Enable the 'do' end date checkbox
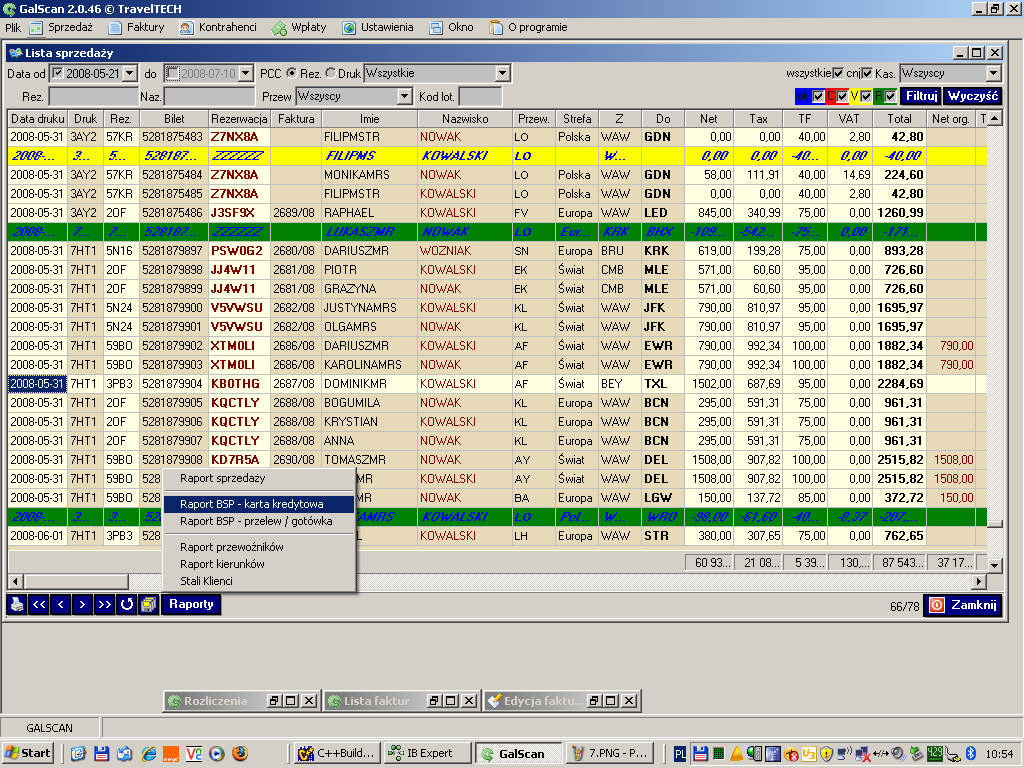 click(172, 73)
